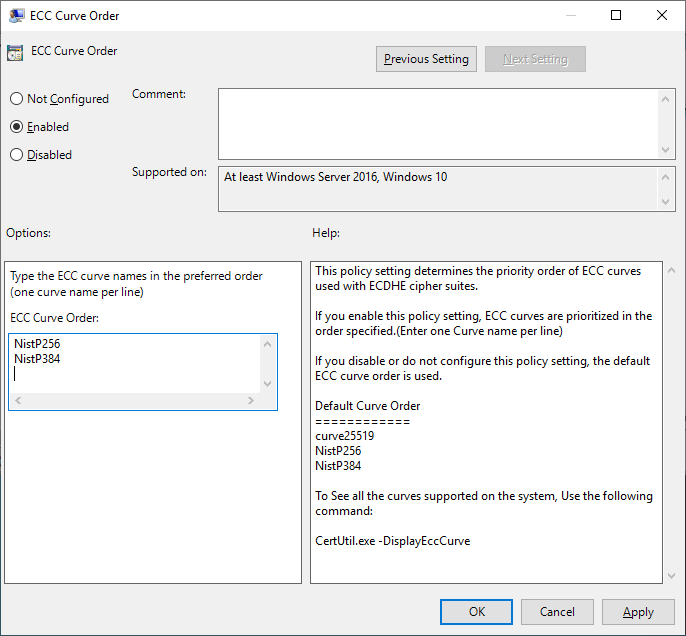Click NistP384 entry in curve order list
Screen dimensions: 686x636
[x=37, y=359]
